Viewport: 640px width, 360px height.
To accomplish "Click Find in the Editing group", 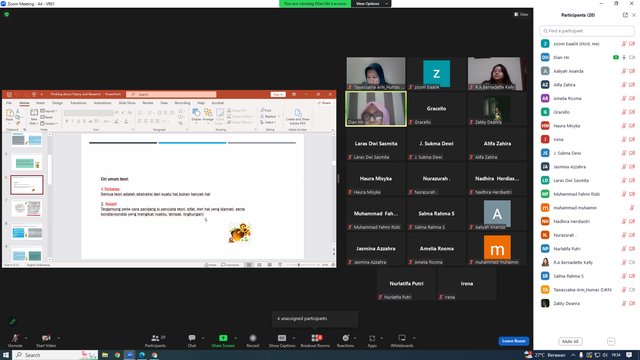I will coord(266,111).
